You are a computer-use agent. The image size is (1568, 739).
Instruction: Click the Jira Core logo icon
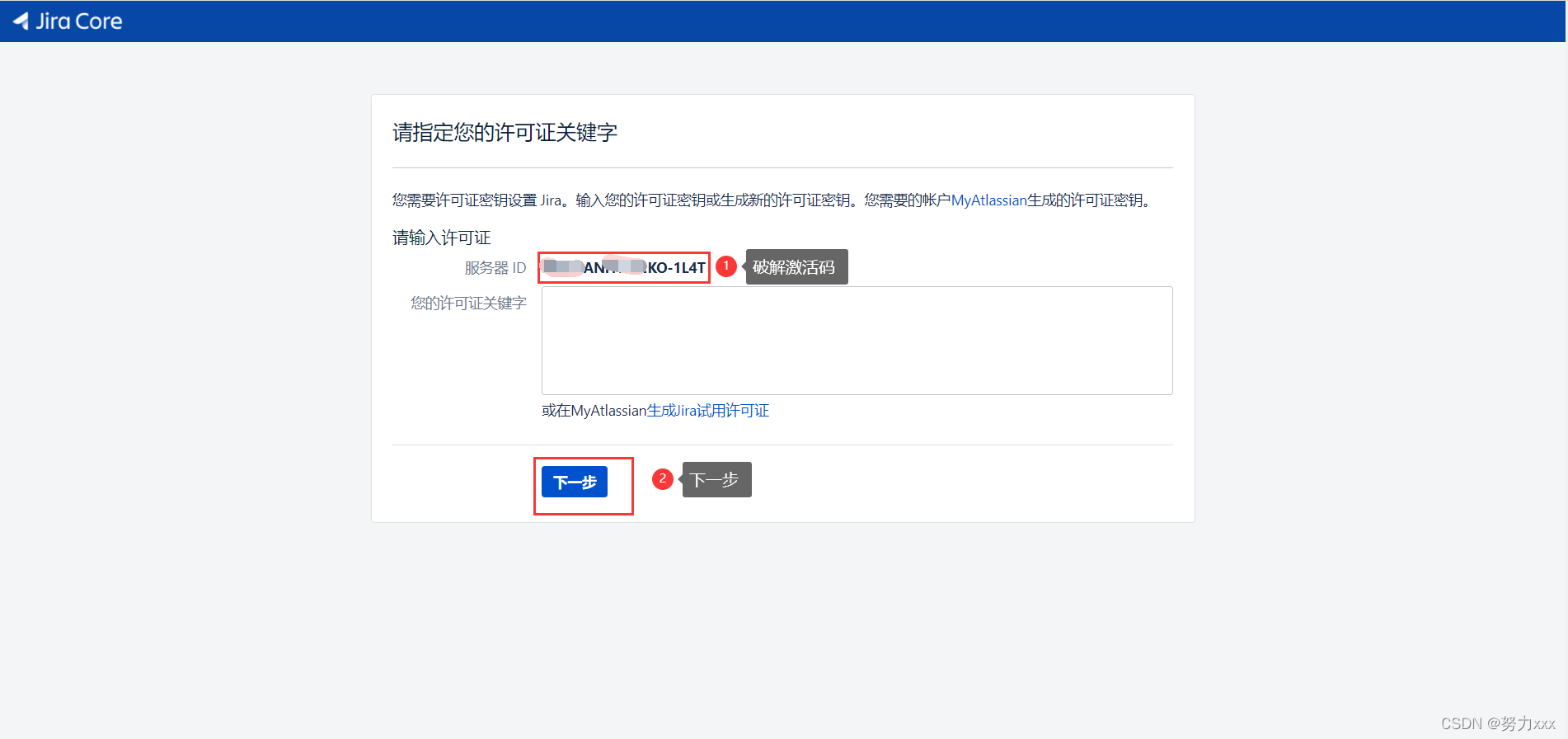[x=21, y=21]
